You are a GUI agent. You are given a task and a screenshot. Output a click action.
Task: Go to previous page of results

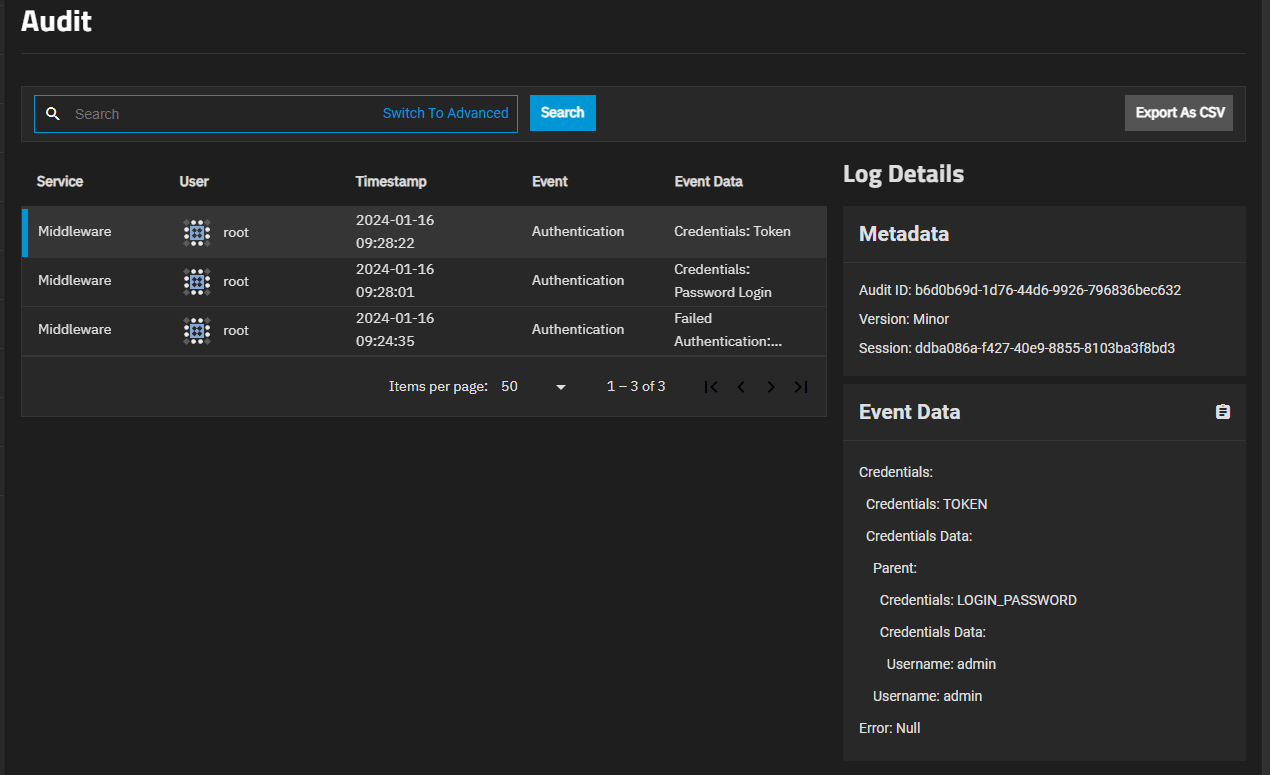pos(741,387)
